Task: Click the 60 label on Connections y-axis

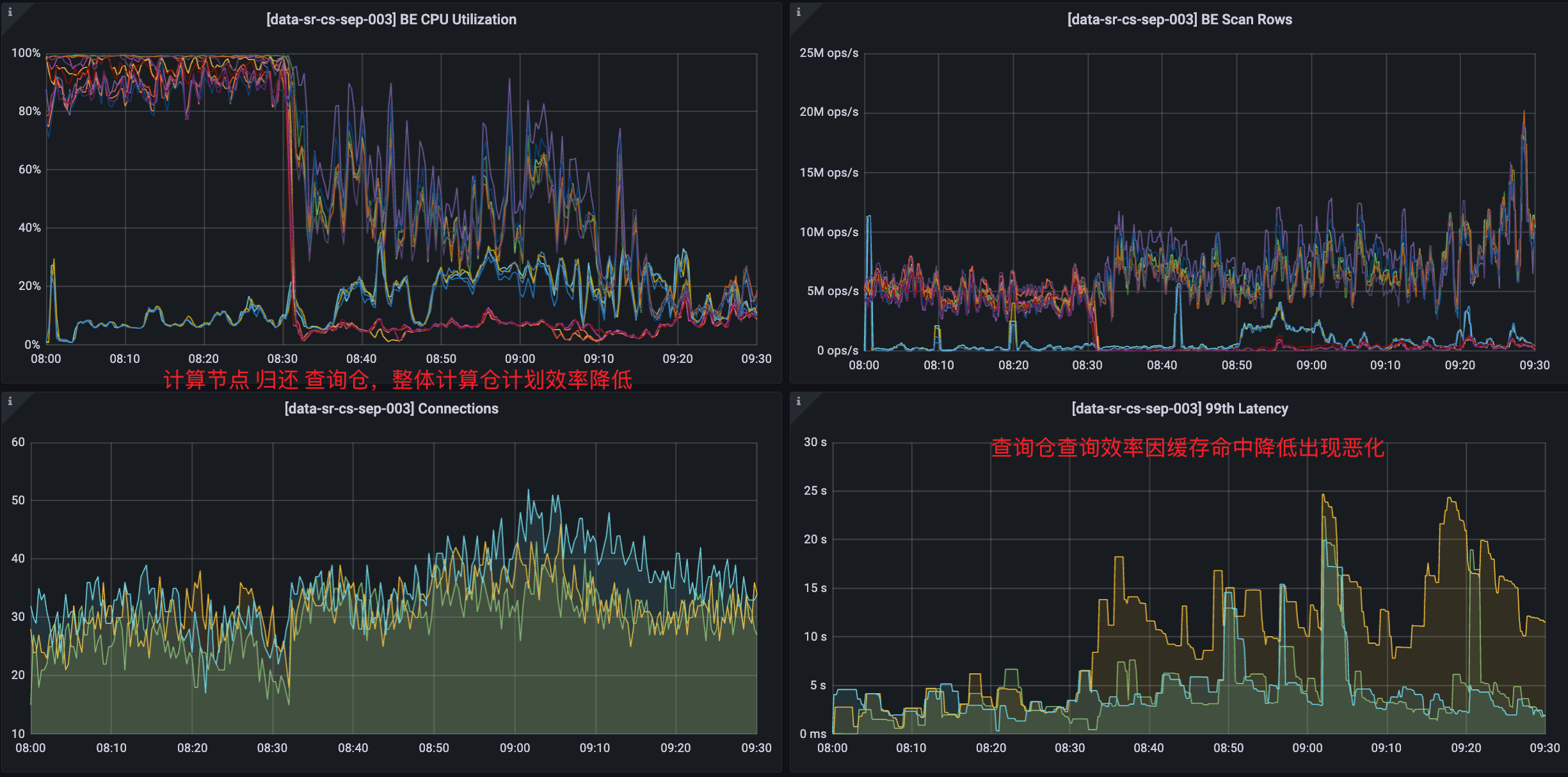Action: coord(18,442)
